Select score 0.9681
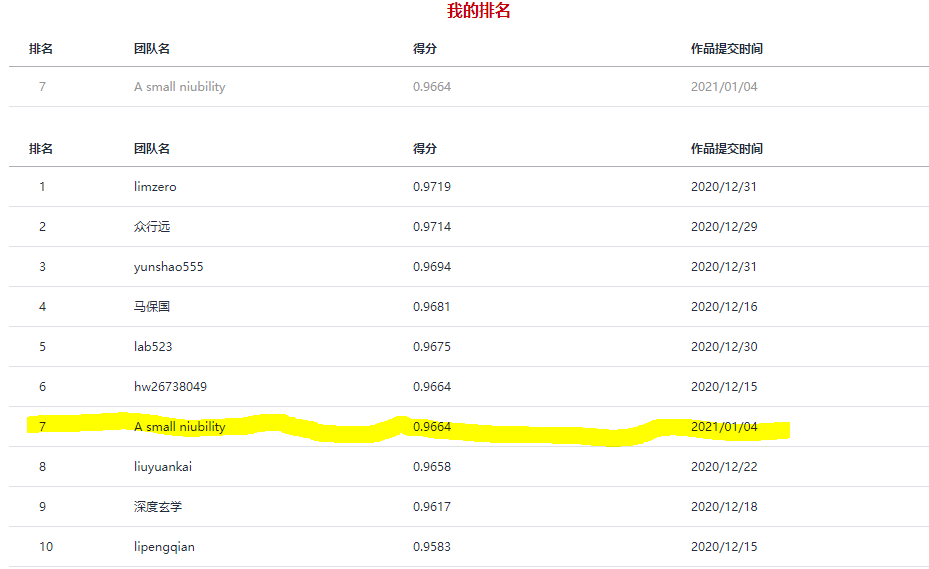The image size is (929, 569). (431, 306)
